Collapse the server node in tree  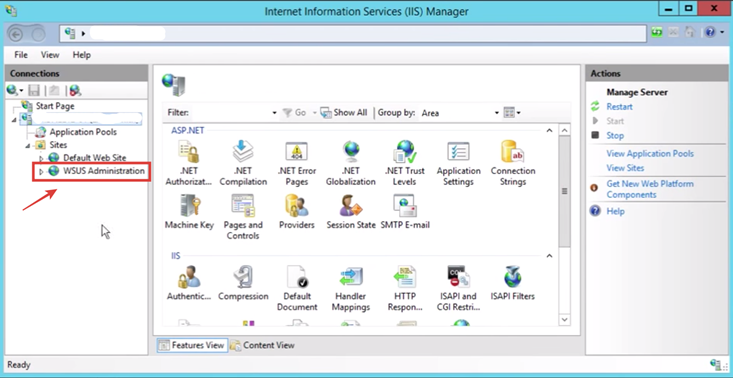point(14,120)
